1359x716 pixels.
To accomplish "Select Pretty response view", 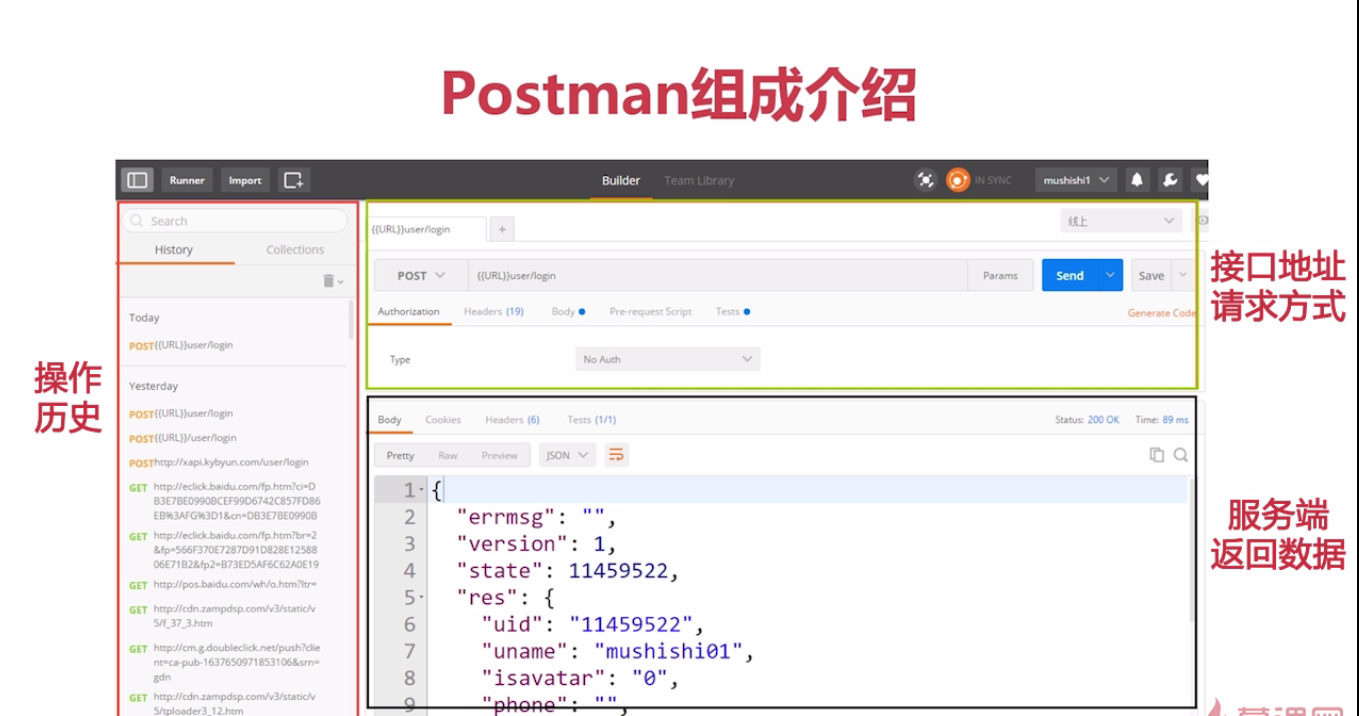I will point(400,455).
